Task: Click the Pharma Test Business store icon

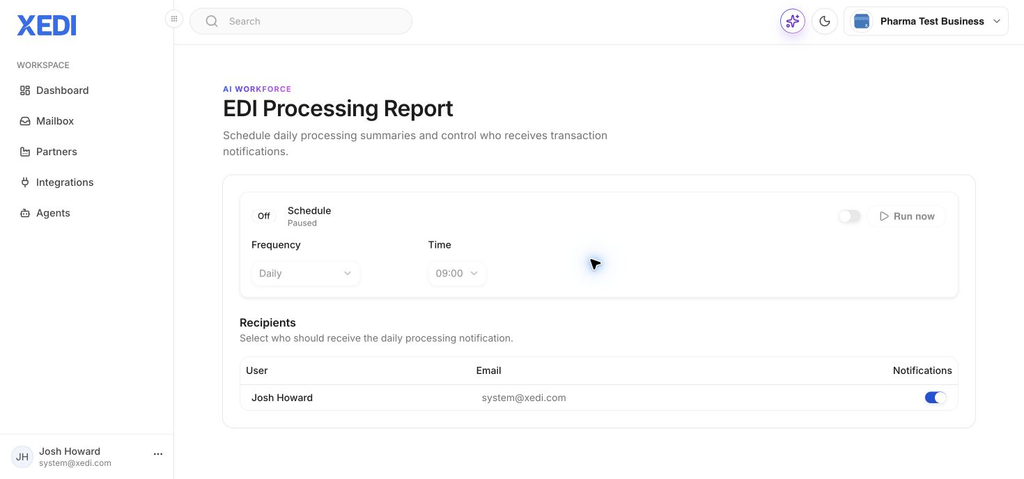Action: pyautogui.click(x=862, y=22)
